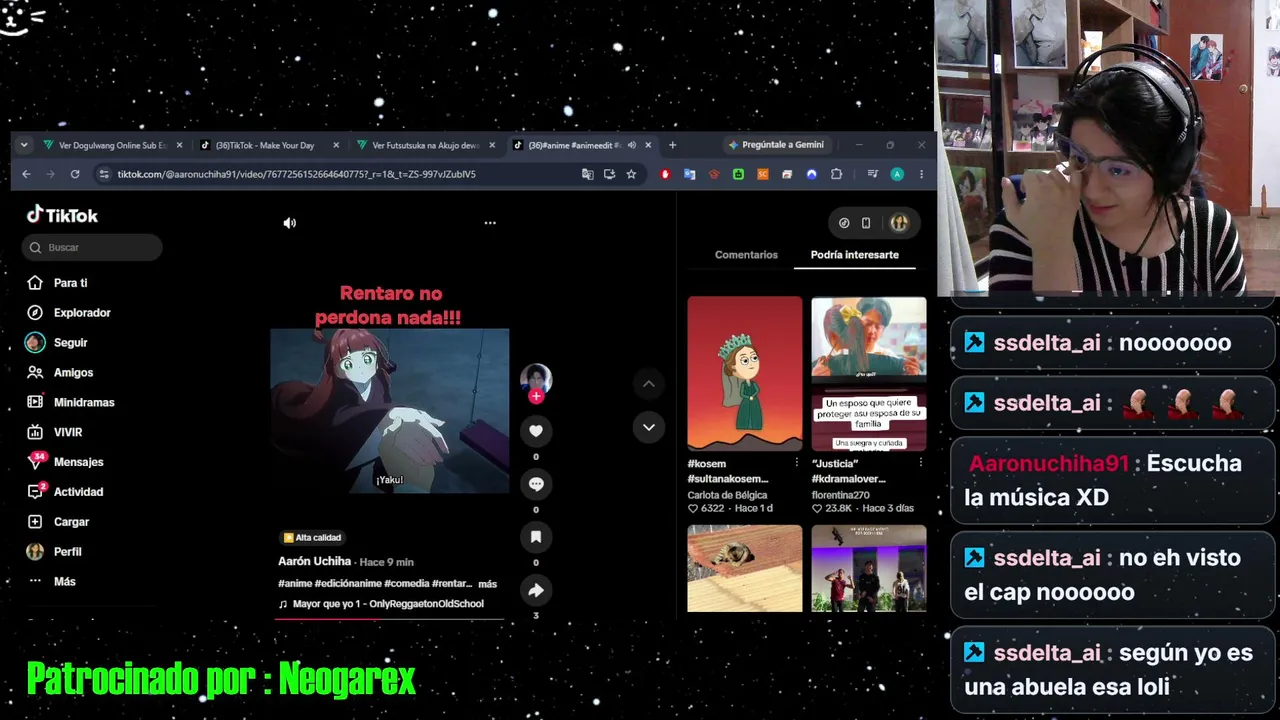Like the Aarón Uchiha video

[536, 431]
